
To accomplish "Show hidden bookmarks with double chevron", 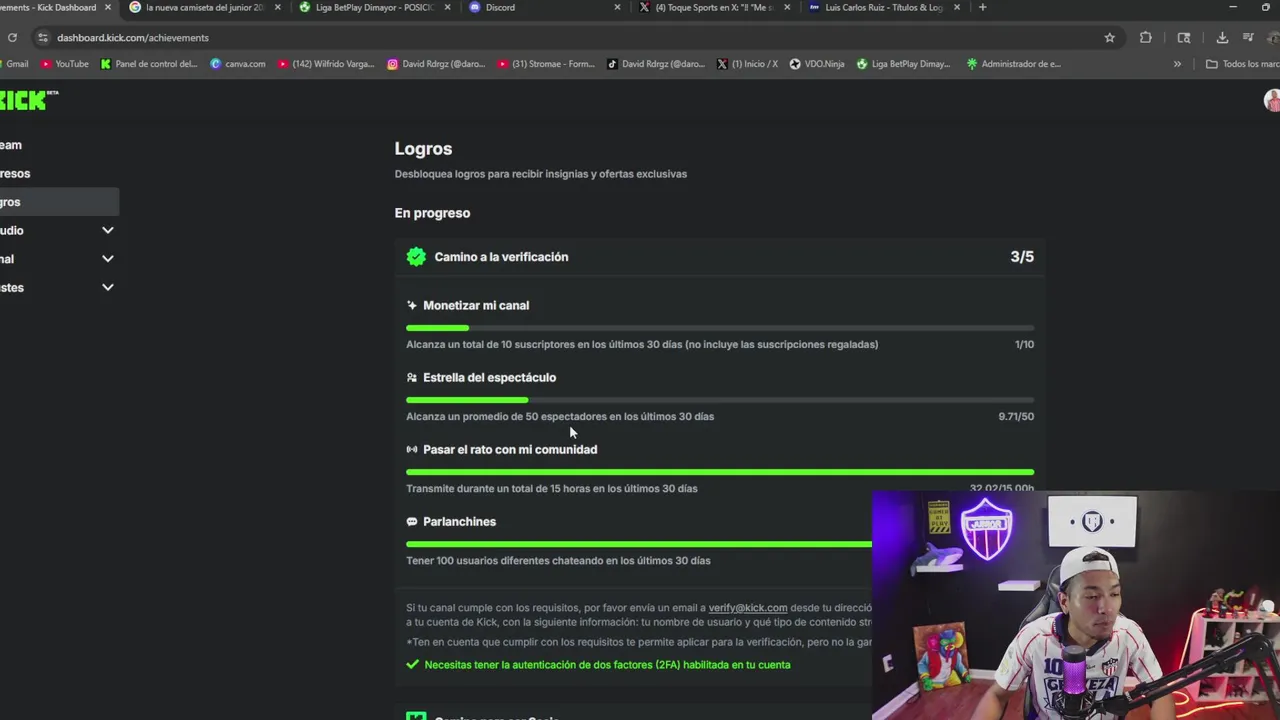I will (x=1177, y=64).
